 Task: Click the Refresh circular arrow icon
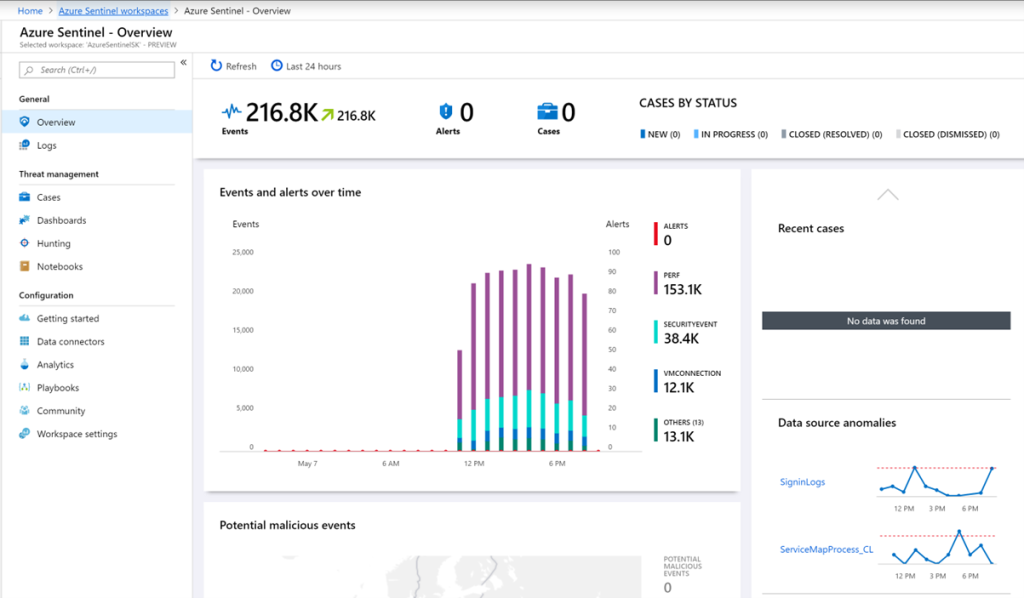[x=216, y=66]
